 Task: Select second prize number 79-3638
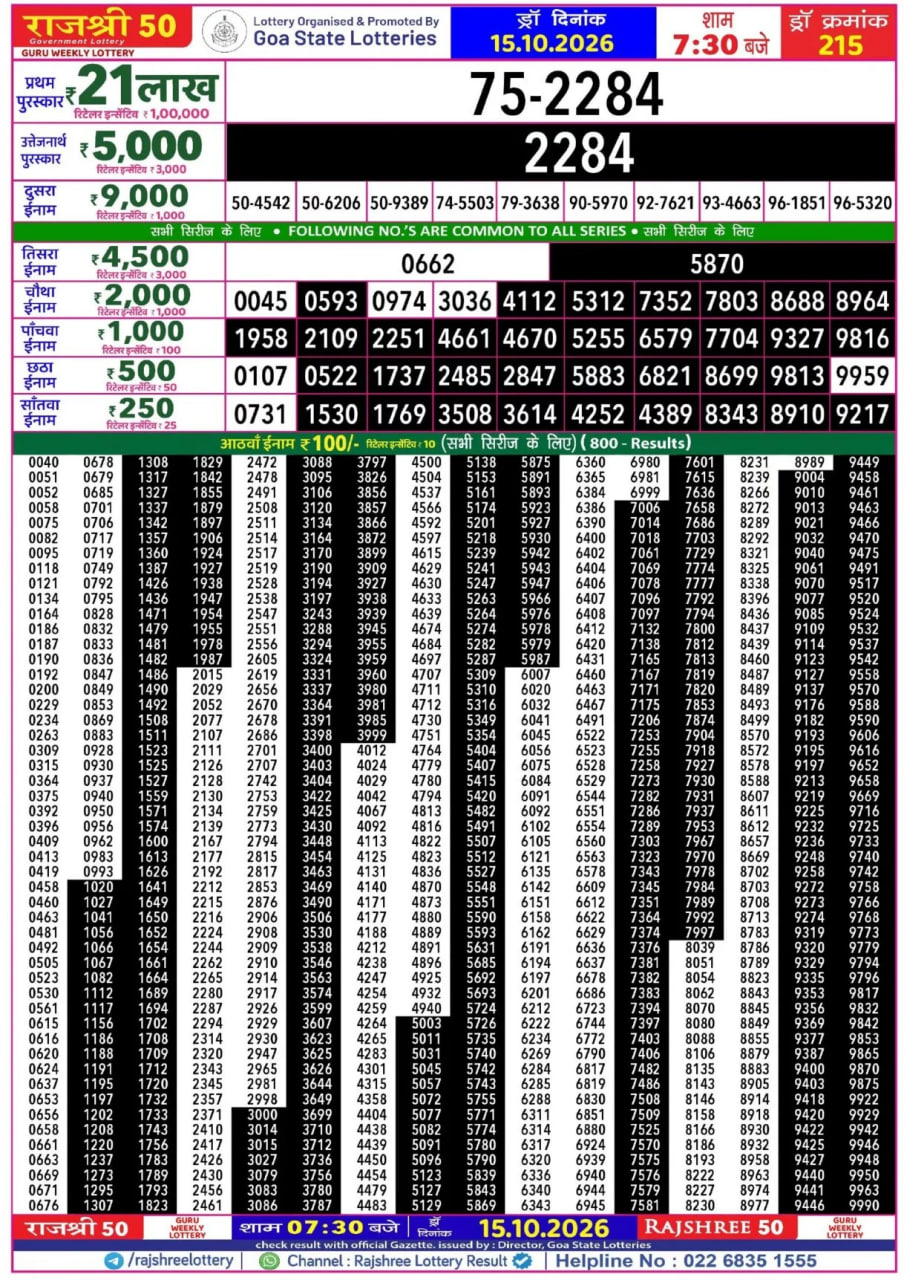click(x=529, y=202)
